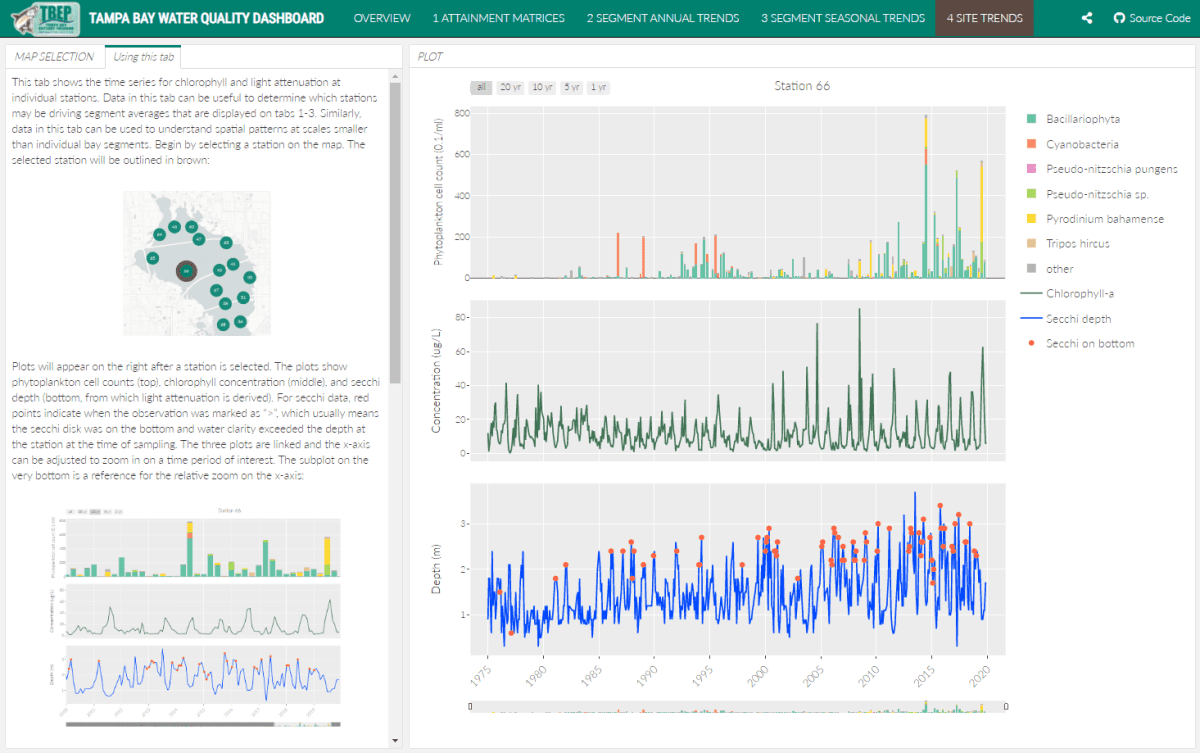Select the 20 yr range button
1200x753 pixels.
pos(510,87)
